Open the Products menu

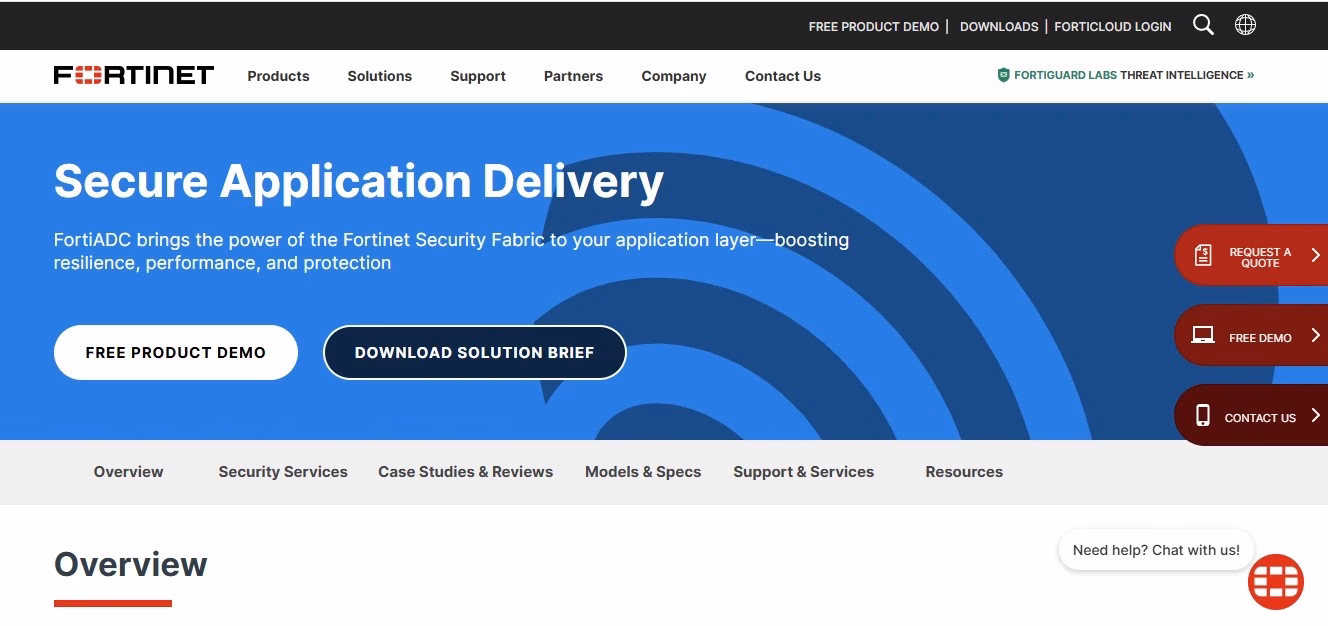tap(278, 76)
